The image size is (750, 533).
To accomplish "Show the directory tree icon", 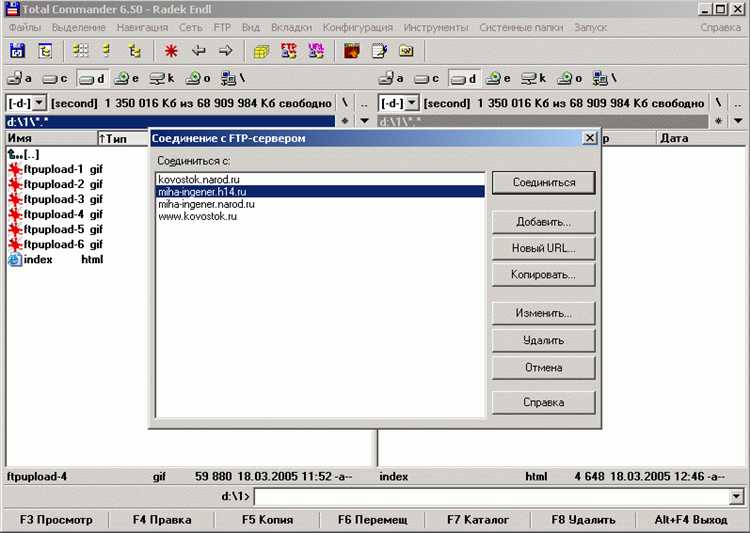I will 134,50.
